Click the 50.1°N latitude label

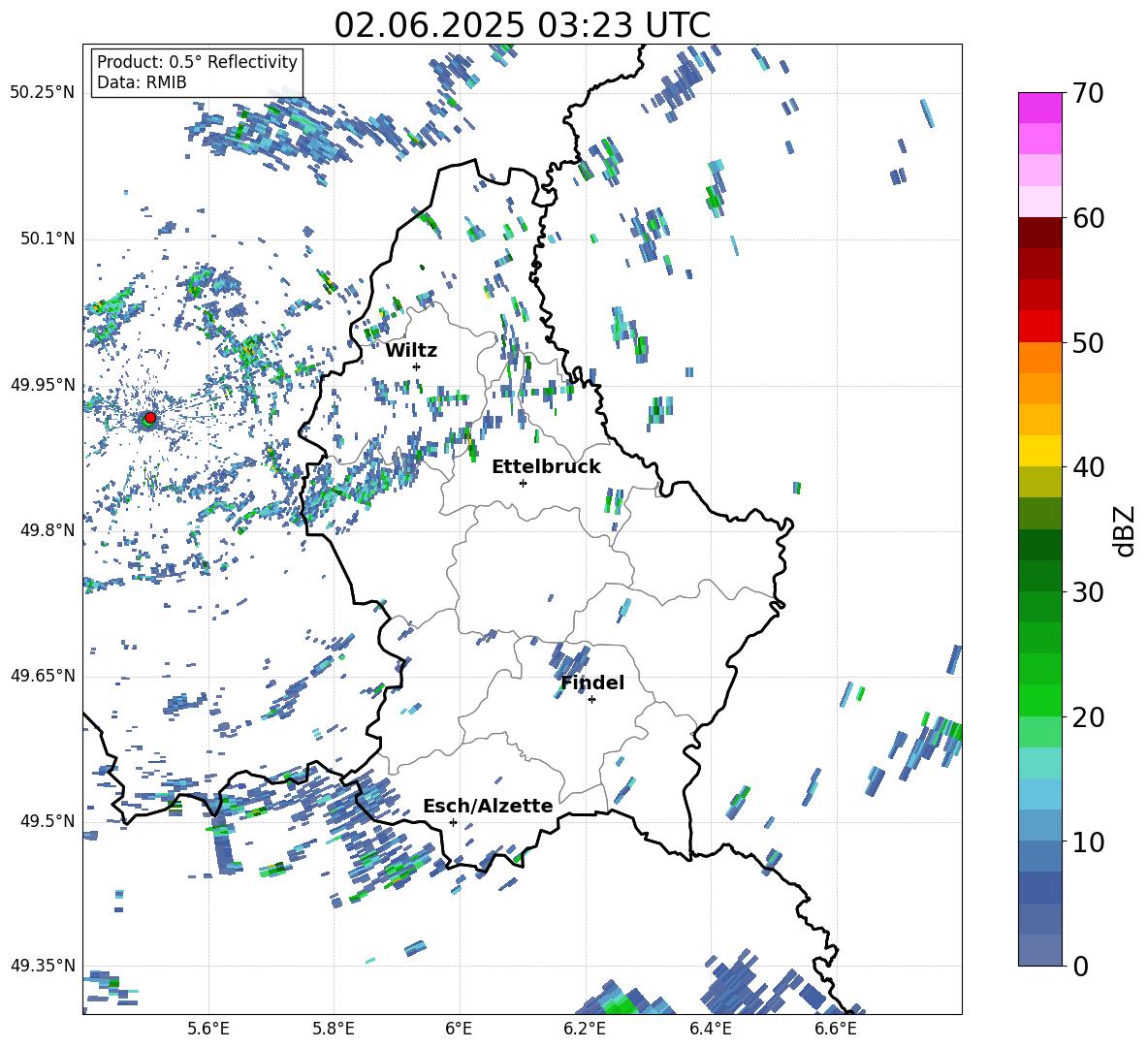point(47,238)
